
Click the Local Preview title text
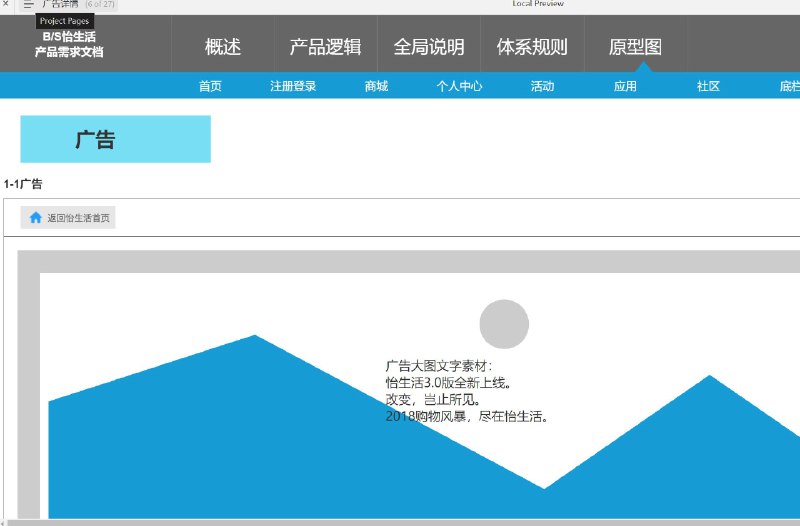tap(538, 3)
